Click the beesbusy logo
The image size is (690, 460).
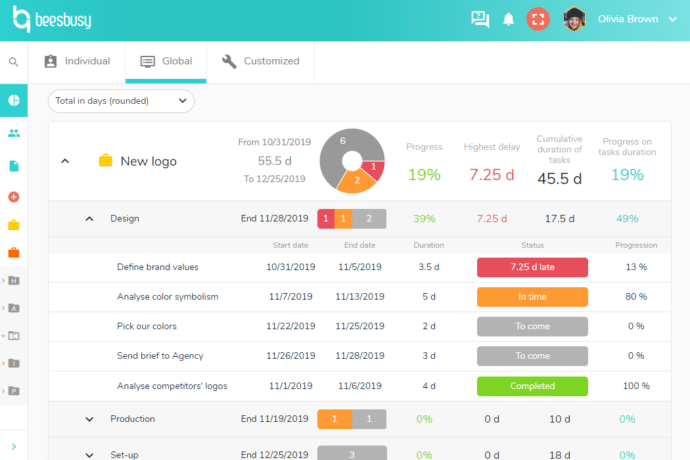52,19
